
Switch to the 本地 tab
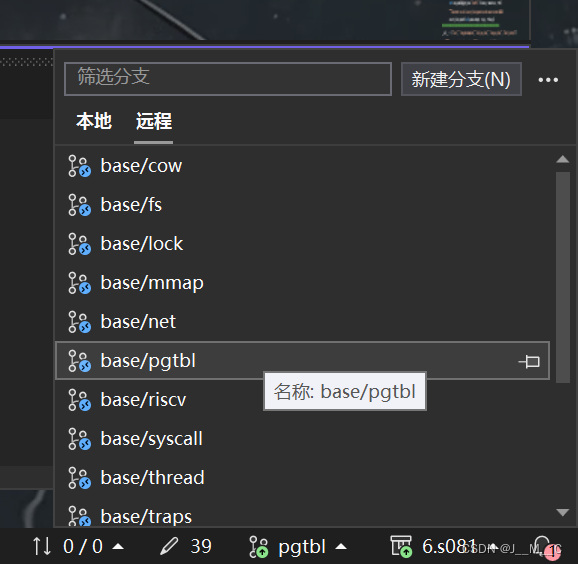pyautogui.click(x=94, y=121)
